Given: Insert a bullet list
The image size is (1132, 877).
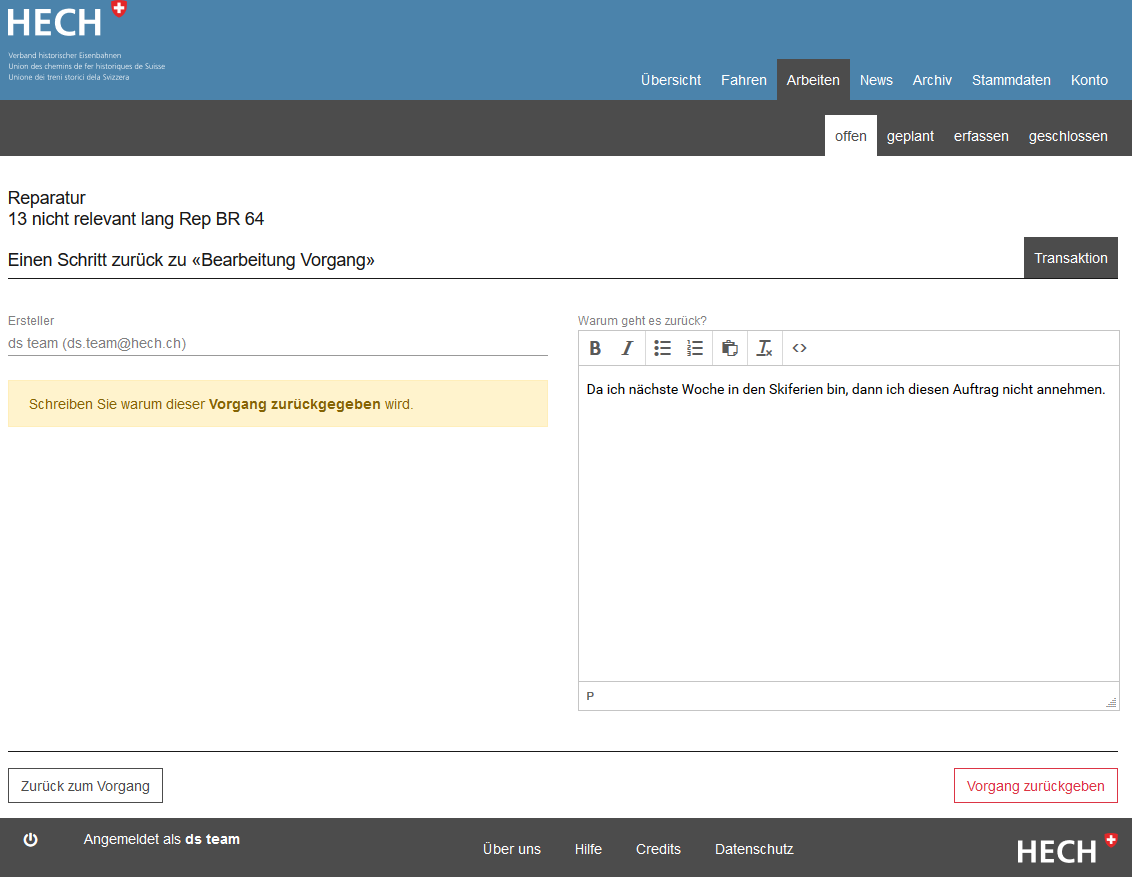Looking at the screenshot, I should click(662, 348).
